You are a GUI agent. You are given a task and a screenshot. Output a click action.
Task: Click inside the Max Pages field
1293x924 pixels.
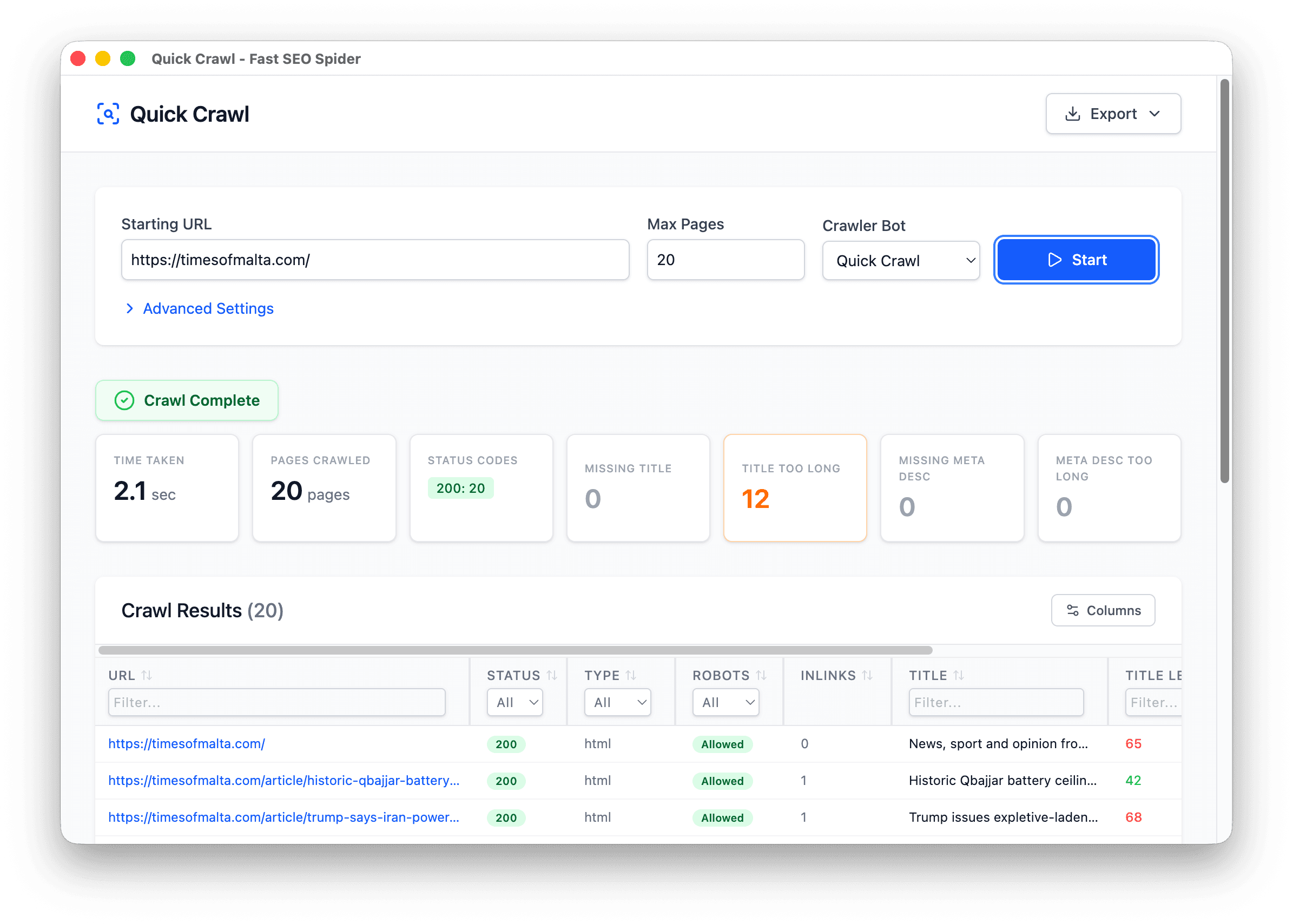coord(725,260)
